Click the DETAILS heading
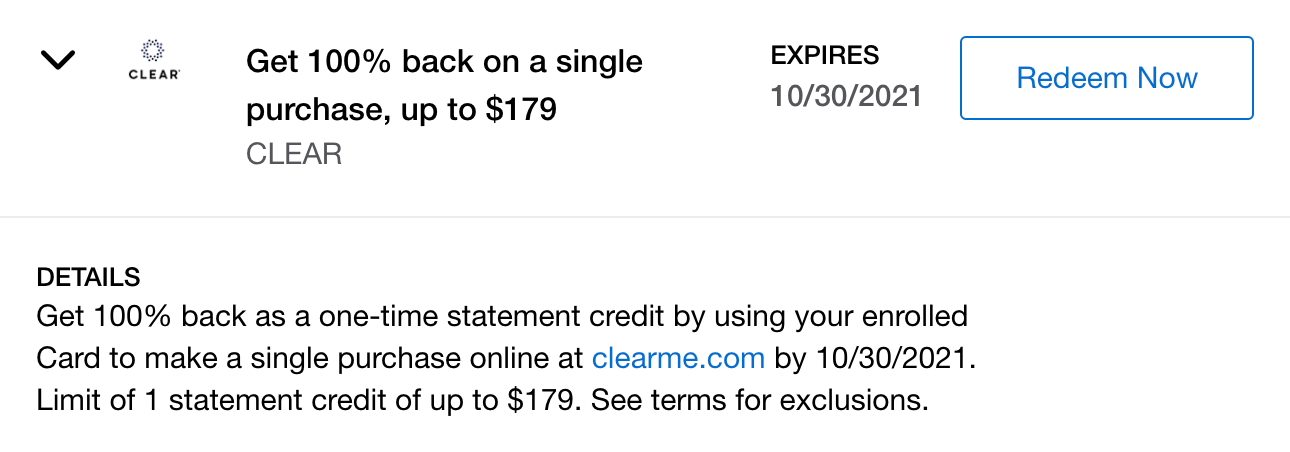The width and height of the screenshot is (1290, 452). (88, 277)
